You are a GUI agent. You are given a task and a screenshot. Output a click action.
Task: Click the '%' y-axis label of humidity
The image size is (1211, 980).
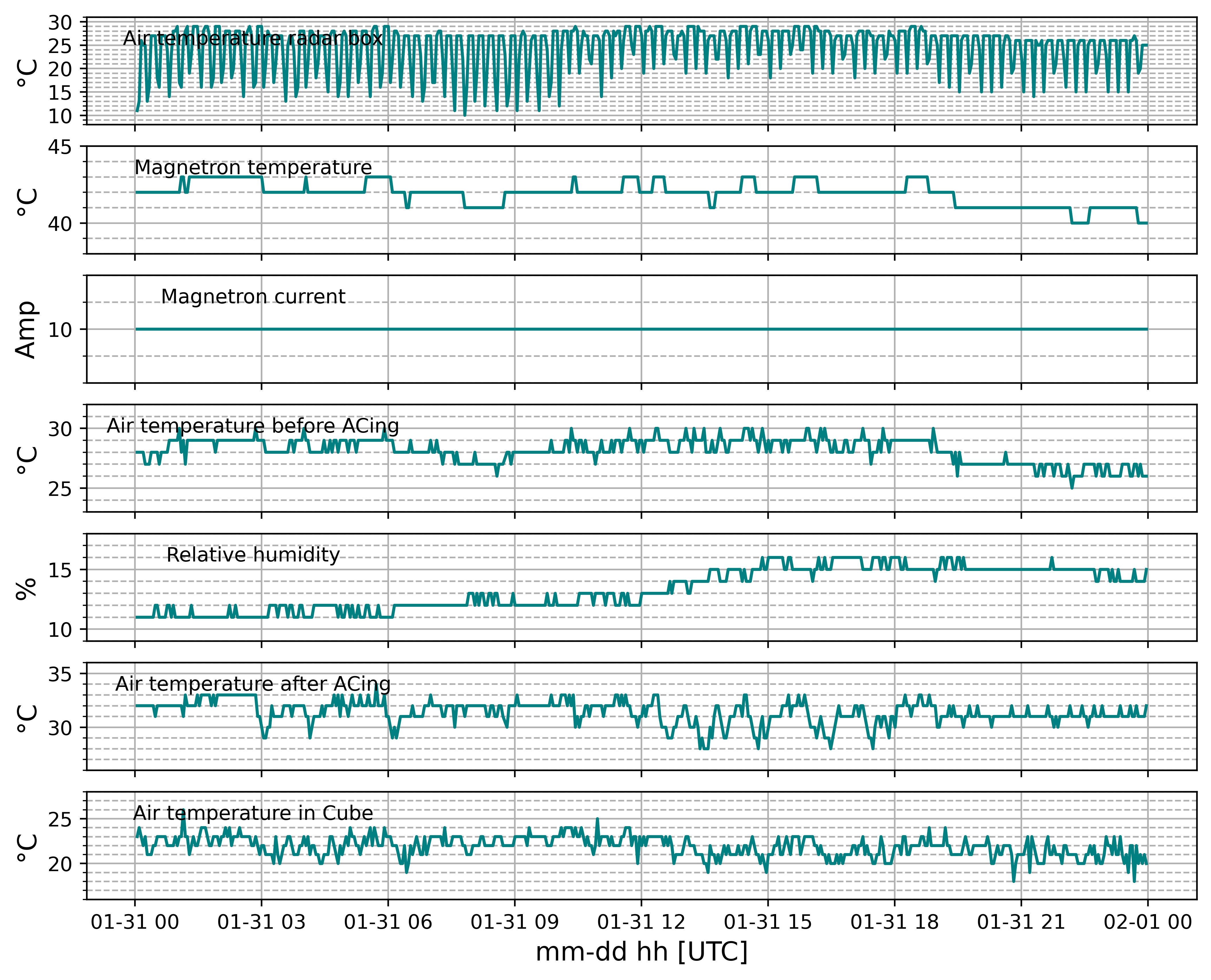pyautogui.click(x=27, y=588)
